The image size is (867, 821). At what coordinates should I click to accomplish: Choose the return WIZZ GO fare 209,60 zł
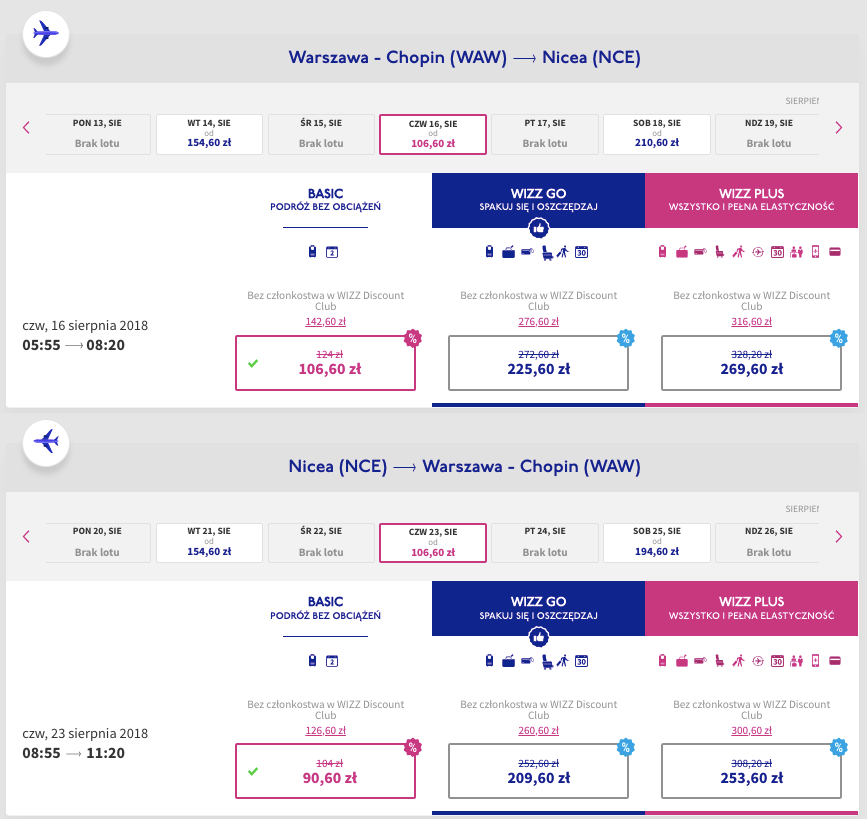538,771
